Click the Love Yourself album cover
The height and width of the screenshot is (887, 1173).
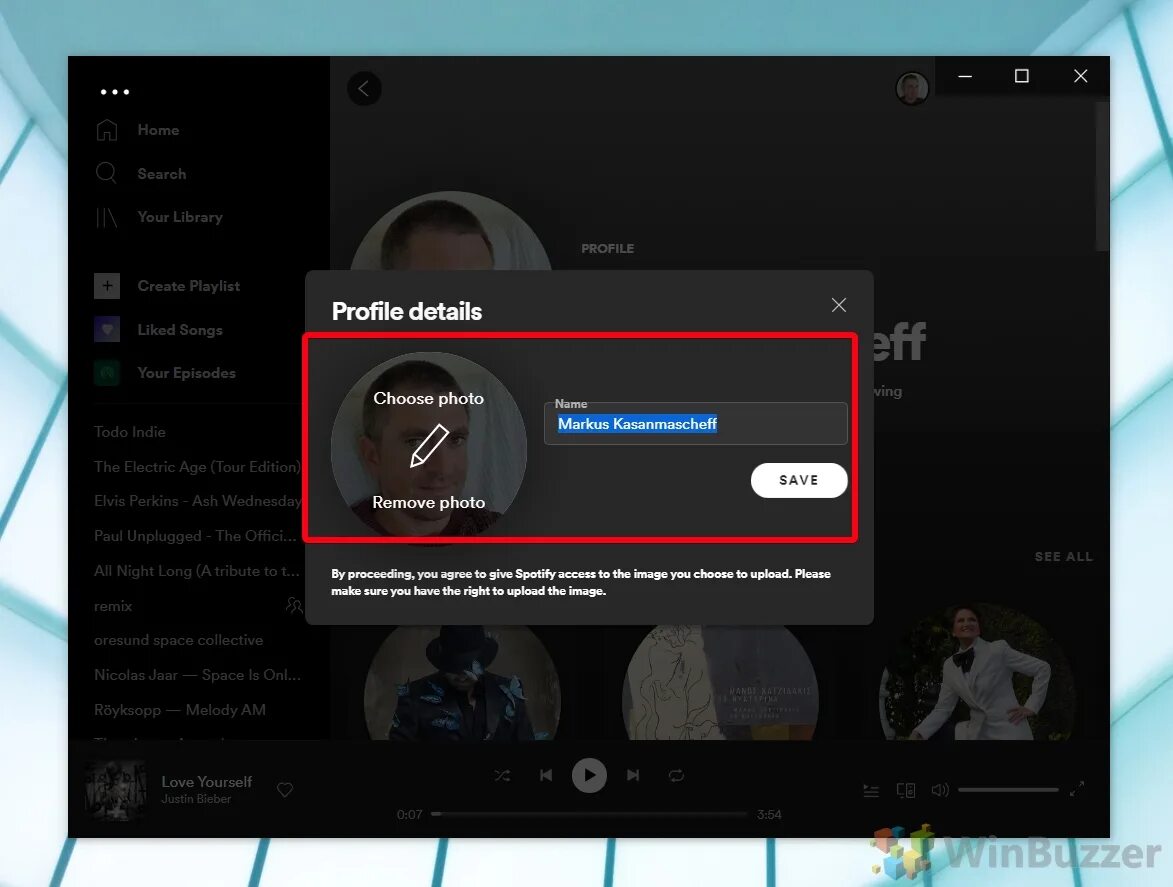[x=116, y=790]
